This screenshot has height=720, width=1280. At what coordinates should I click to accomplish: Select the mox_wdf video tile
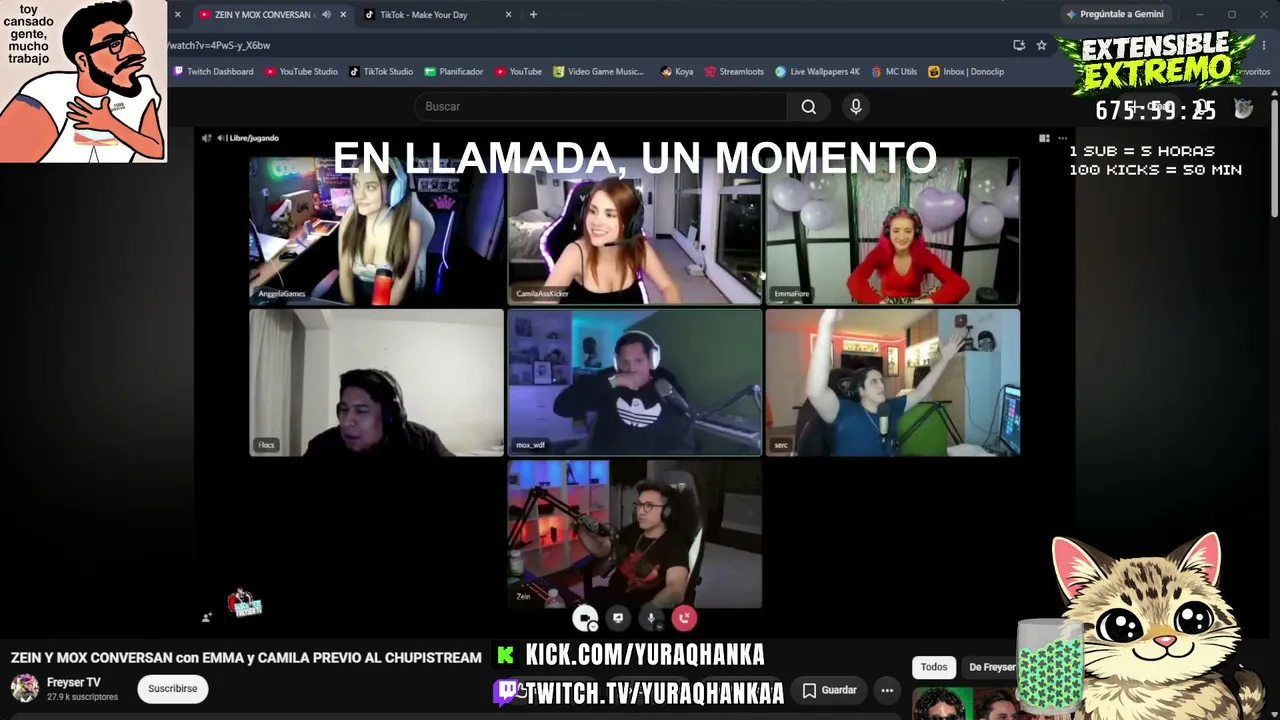click(634, 382)
